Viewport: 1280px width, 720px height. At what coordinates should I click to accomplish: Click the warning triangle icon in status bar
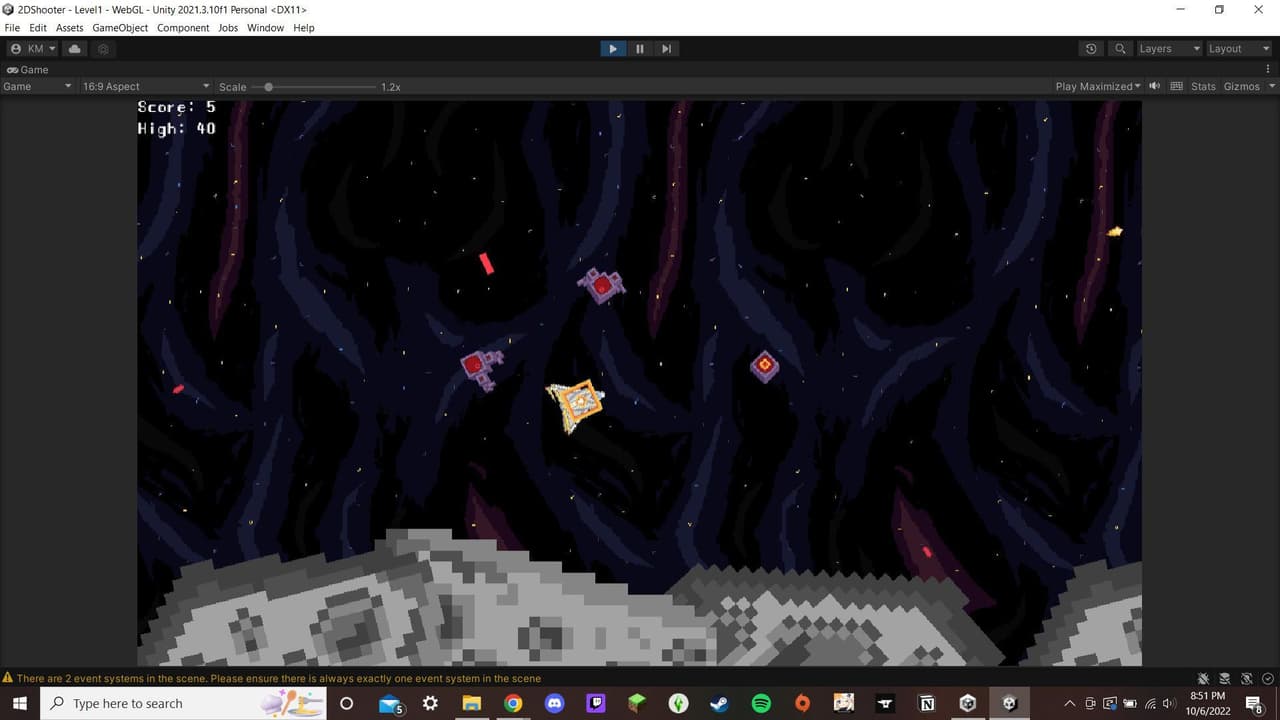(x=8, y=678)
